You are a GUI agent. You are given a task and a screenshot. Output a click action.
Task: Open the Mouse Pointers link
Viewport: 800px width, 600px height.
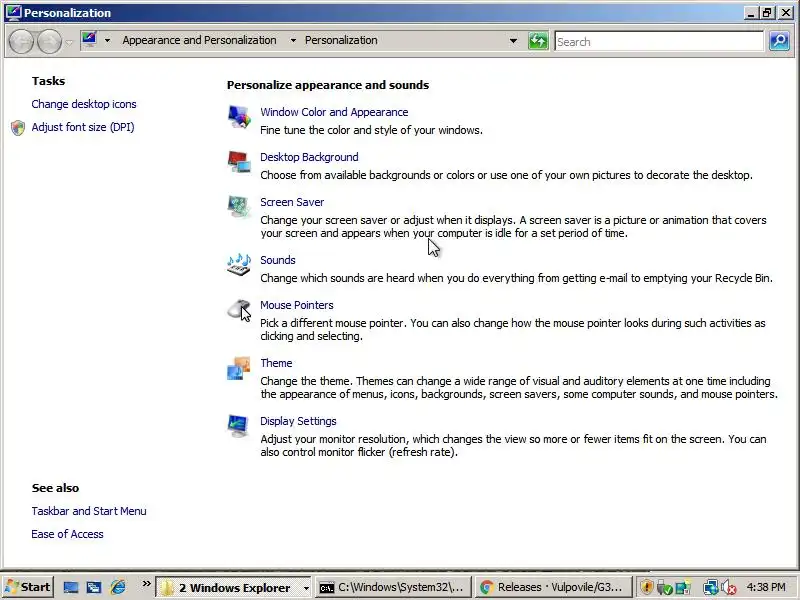[296, 305]
